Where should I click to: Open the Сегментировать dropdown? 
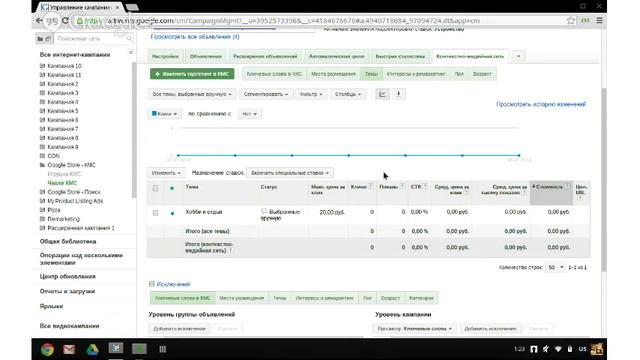pos(265,94)
